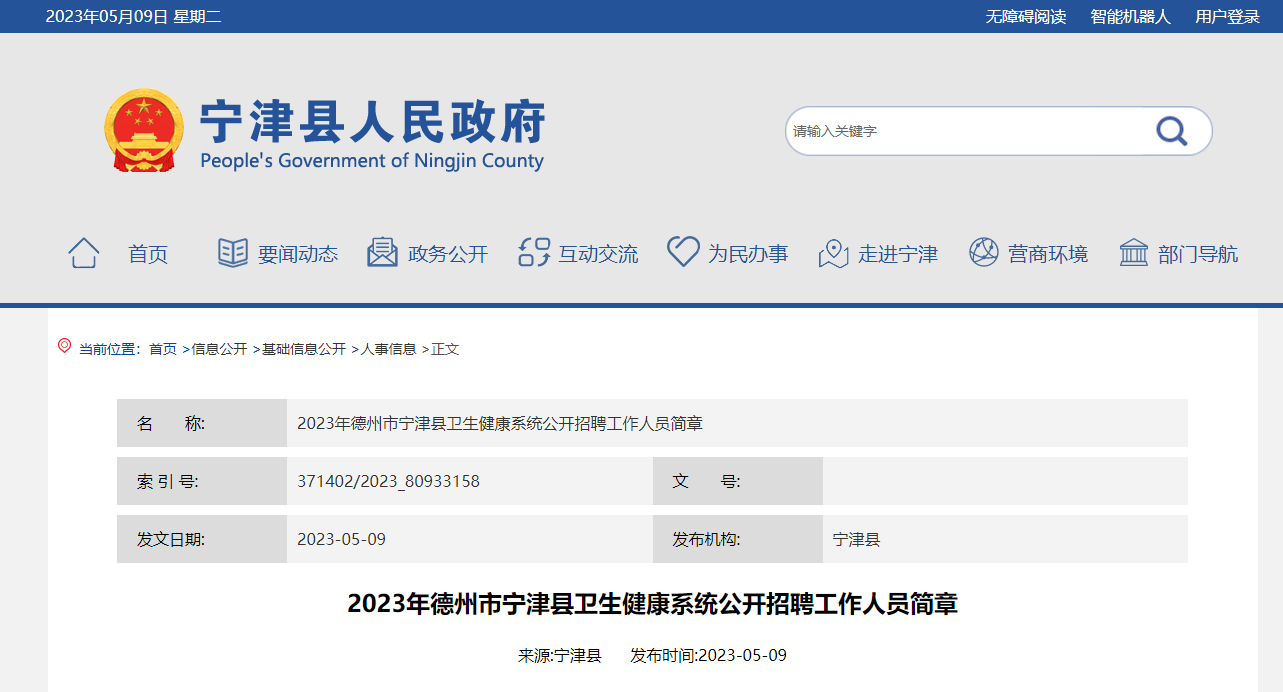Image resolution: width=1283 pixels, height=692 pixels.
Task: Click the 发布机构 label cell
Action: pyautogui.click(x=738, y=539)
